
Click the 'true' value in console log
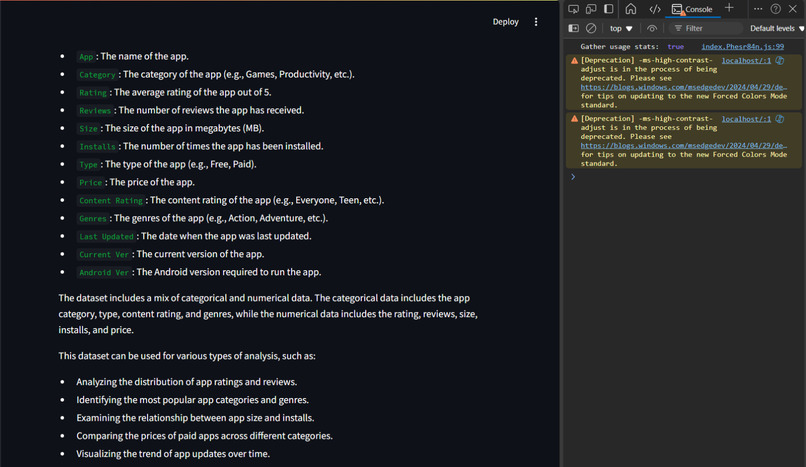pyautogui.click(x=675, y=46)
